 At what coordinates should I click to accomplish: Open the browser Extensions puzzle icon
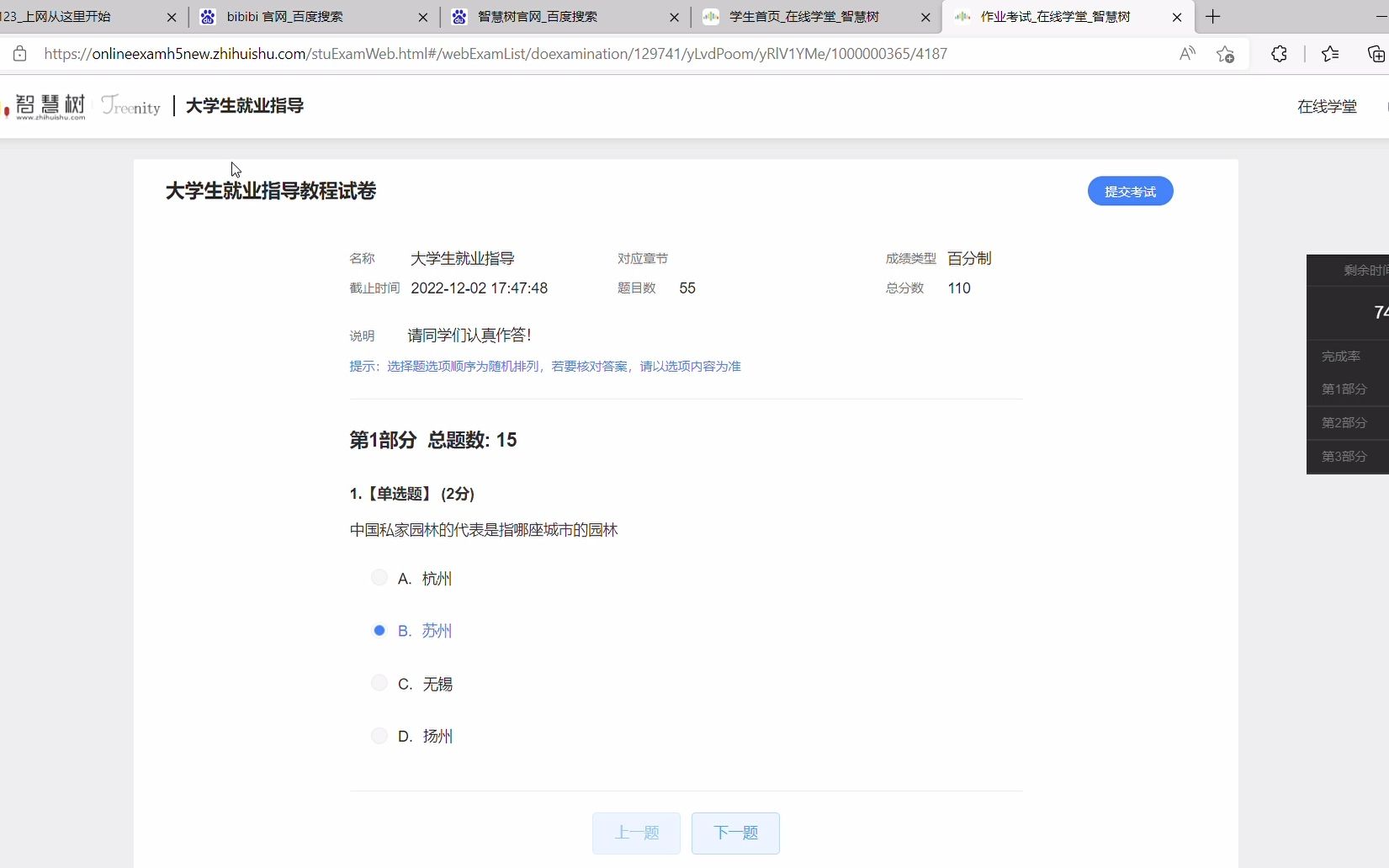pyautogui.click(x=1279, y=54)
